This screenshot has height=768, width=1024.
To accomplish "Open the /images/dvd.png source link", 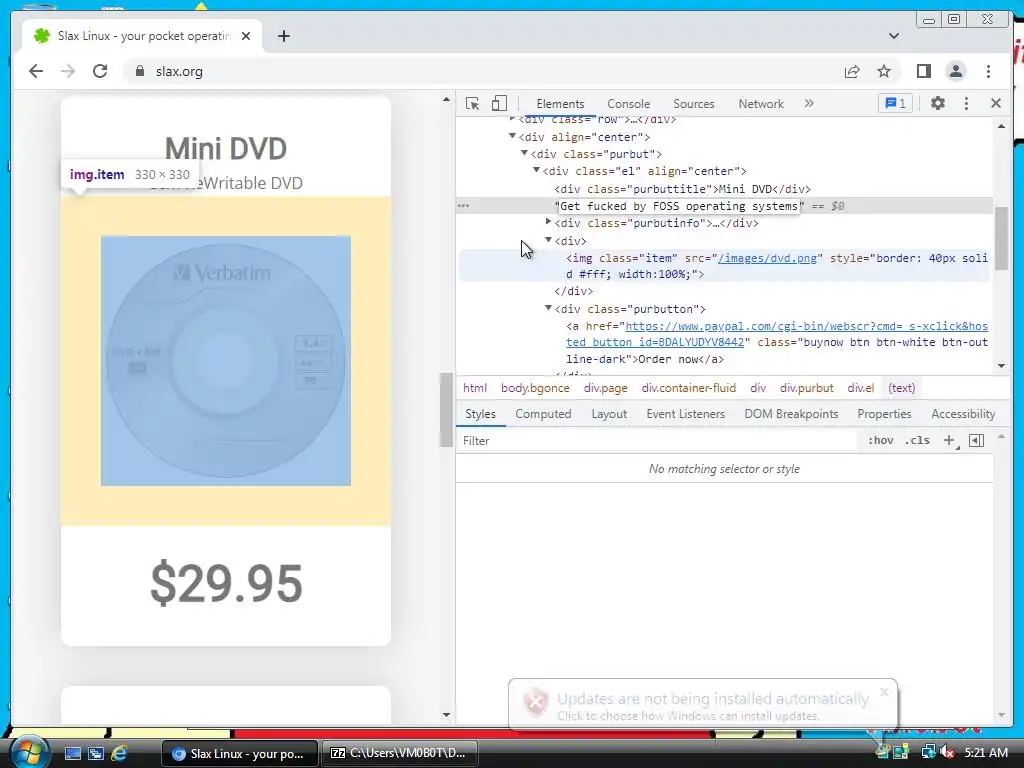I will click(767, 258).
